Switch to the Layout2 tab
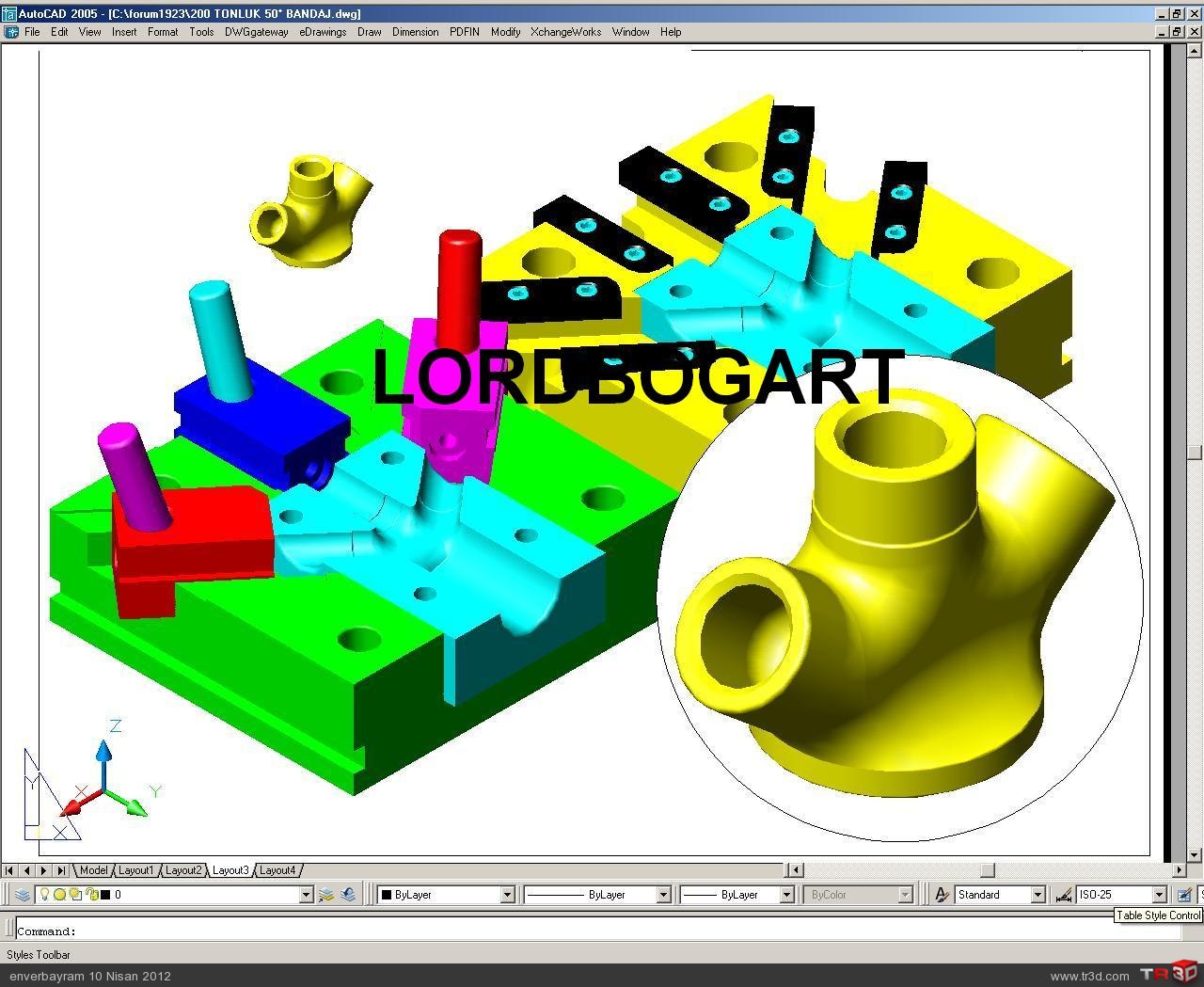Viewport: 1204px width, 987px height. 183,870
